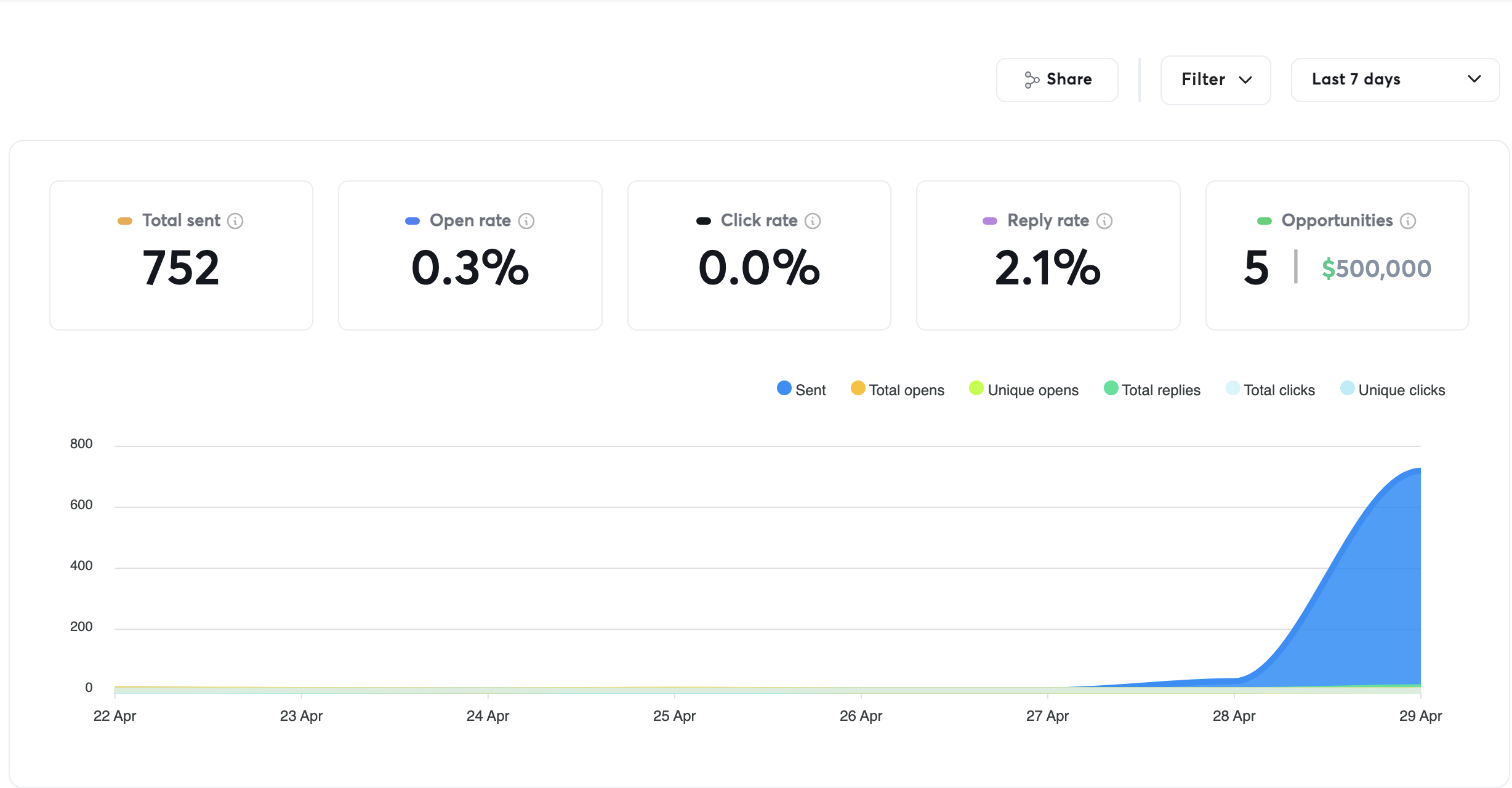Click the 23 Apr axis label
This screenshot has height=788, width=1512.
pos(301,716)
